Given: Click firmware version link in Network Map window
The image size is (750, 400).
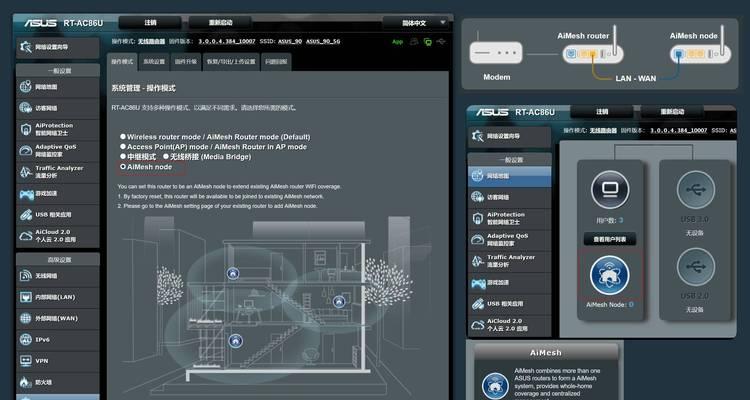Looking at the screenshot, I should 678,131.
